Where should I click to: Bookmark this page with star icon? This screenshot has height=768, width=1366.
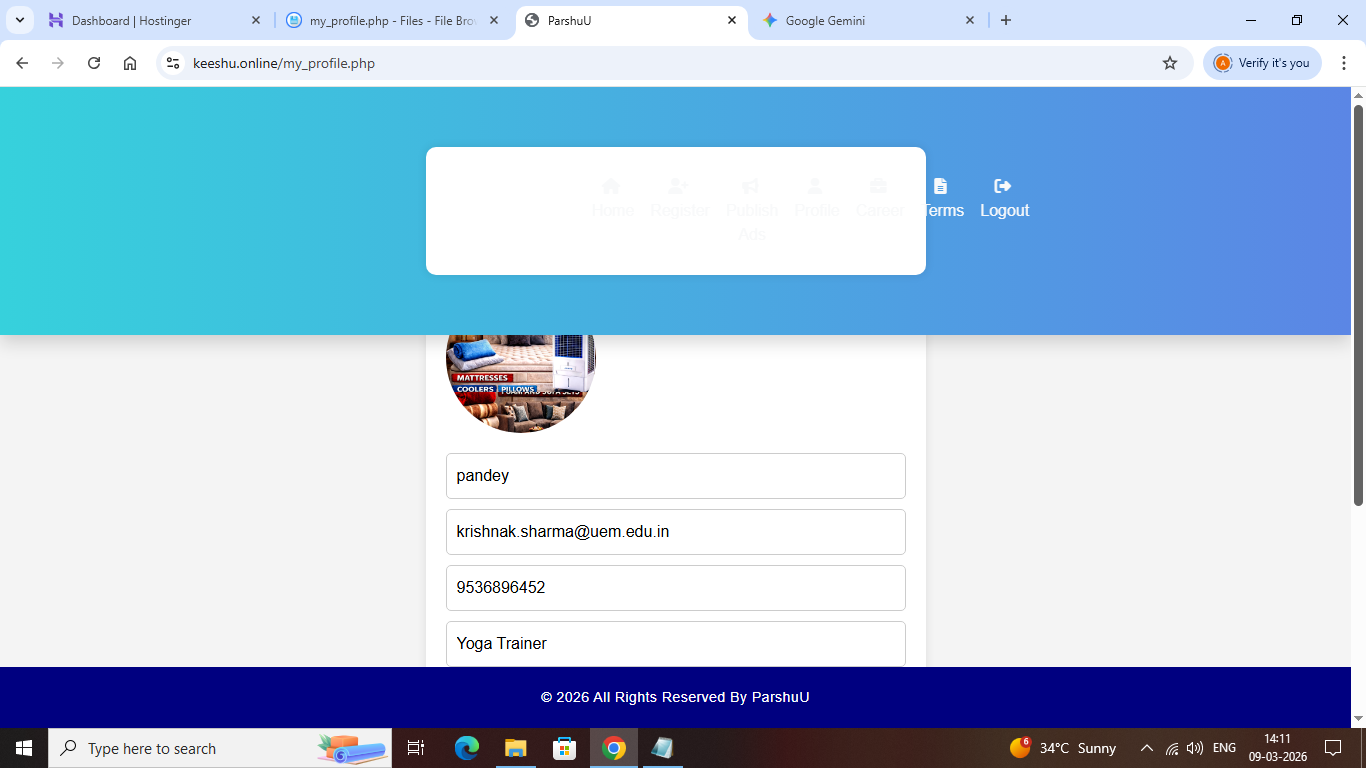pos(1170,63)
